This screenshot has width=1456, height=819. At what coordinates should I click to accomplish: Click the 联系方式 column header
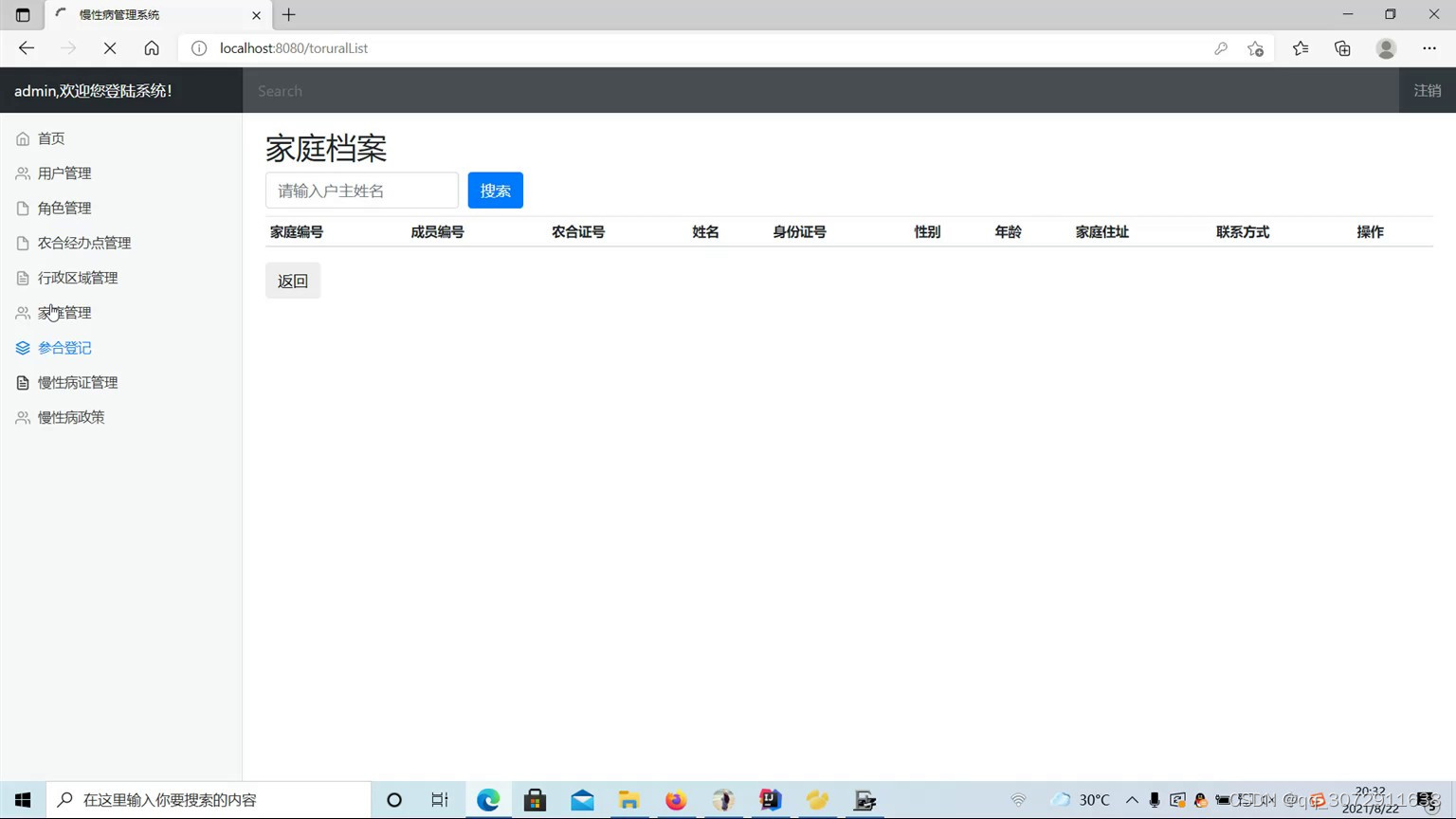(x=1243, y=232)
